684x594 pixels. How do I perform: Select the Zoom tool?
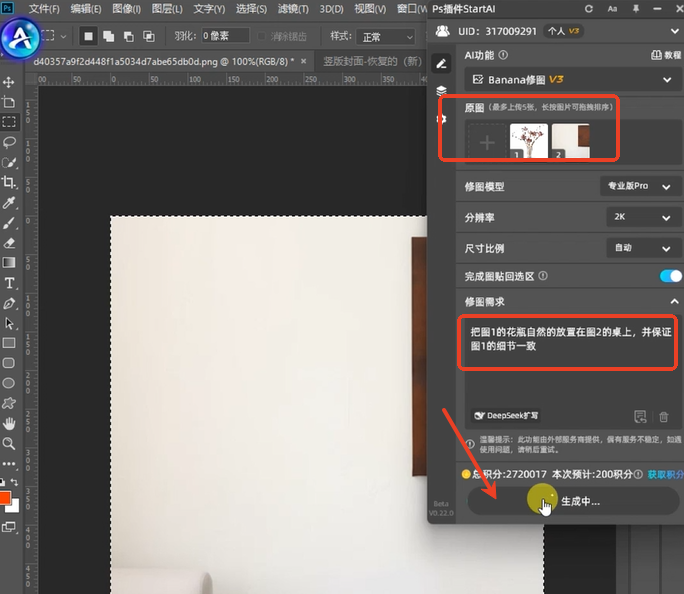pyautogui.click(x=9, y=444)
